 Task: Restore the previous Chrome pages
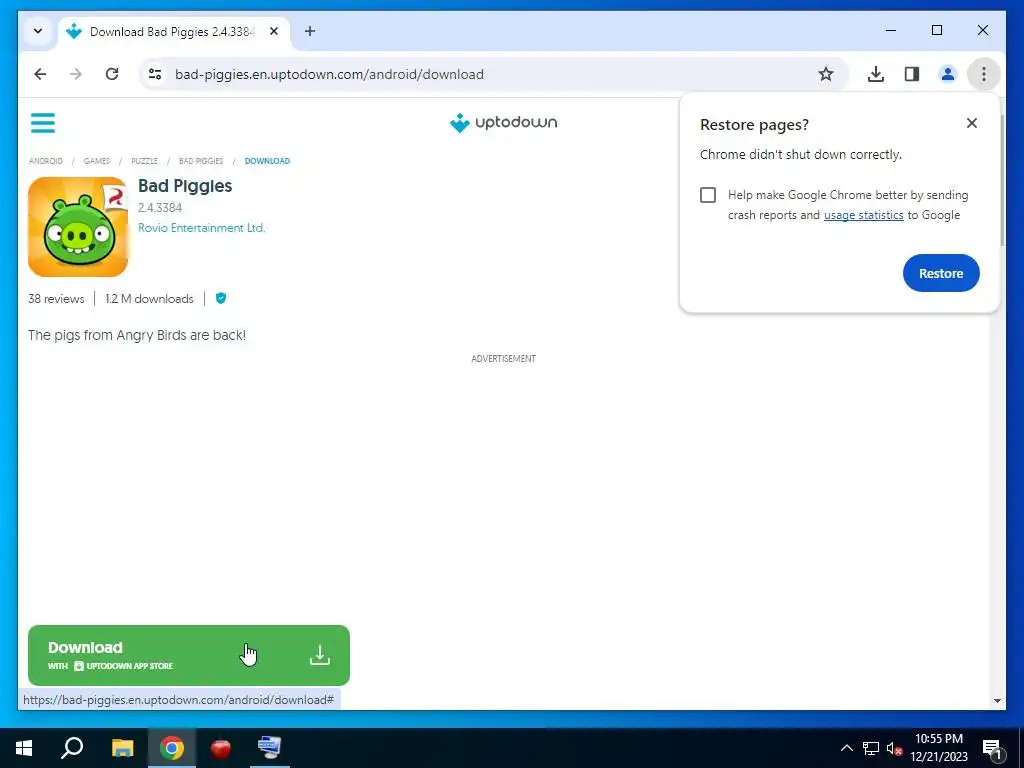941,273
